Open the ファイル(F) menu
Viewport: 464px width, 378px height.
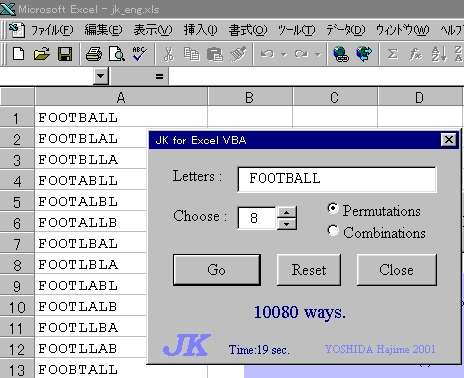tap(52, 30)
